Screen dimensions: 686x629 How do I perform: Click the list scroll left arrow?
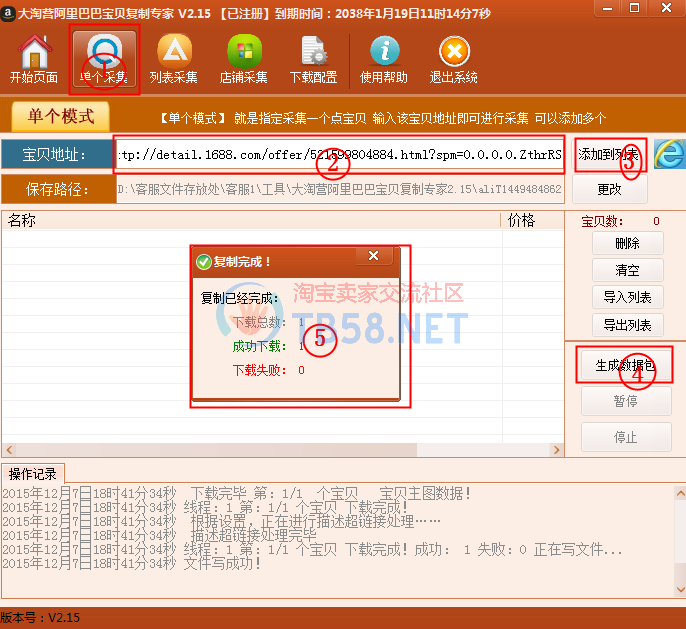(x=9, y=450)
